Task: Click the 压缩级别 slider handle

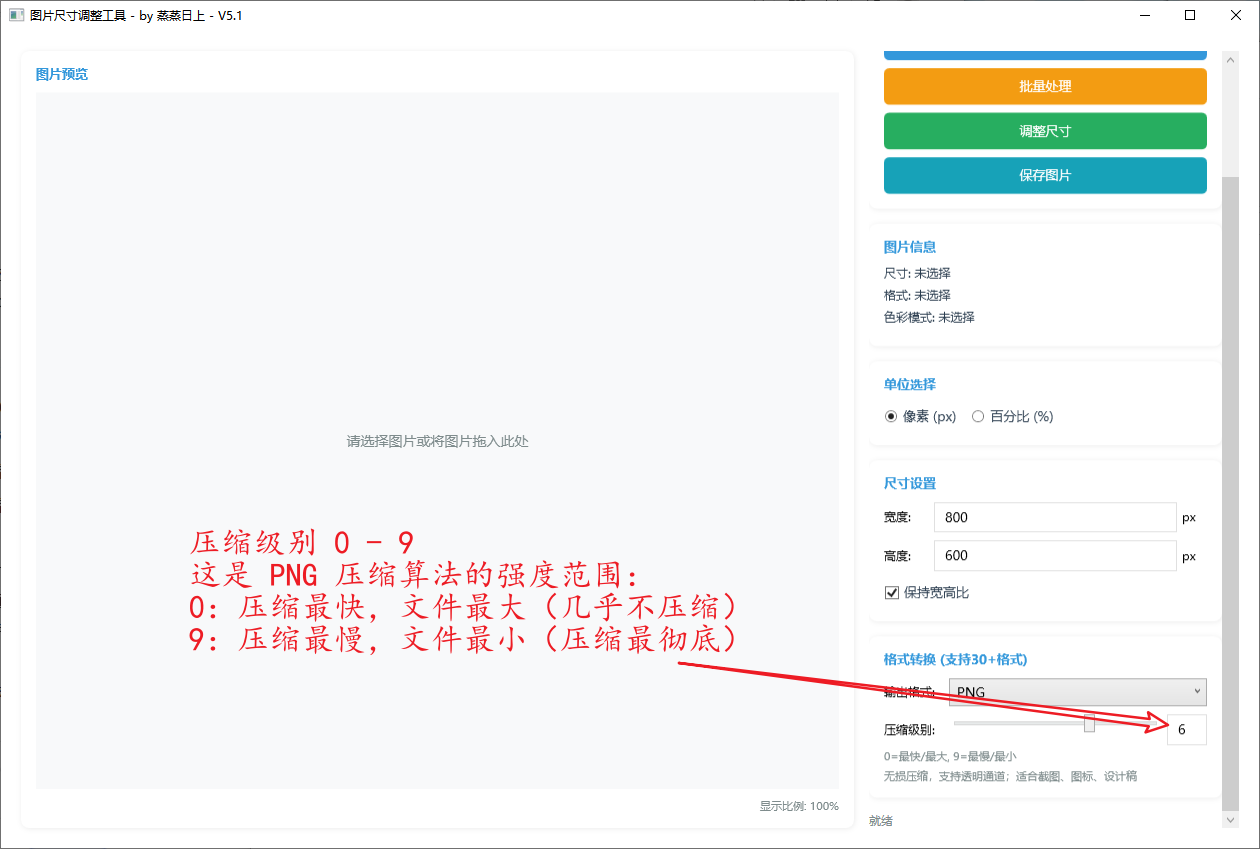Action: tap(1089, 724)
